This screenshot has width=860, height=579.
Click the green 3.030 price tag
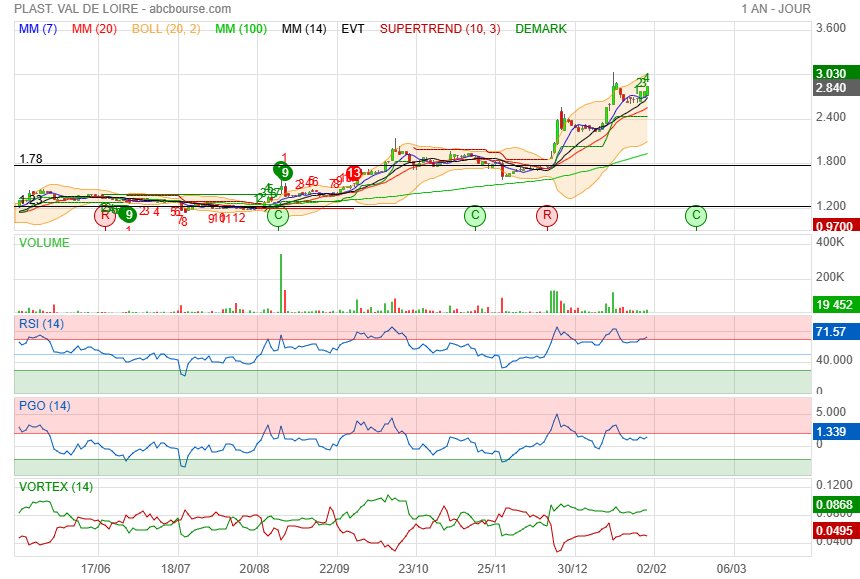[832, 73]
